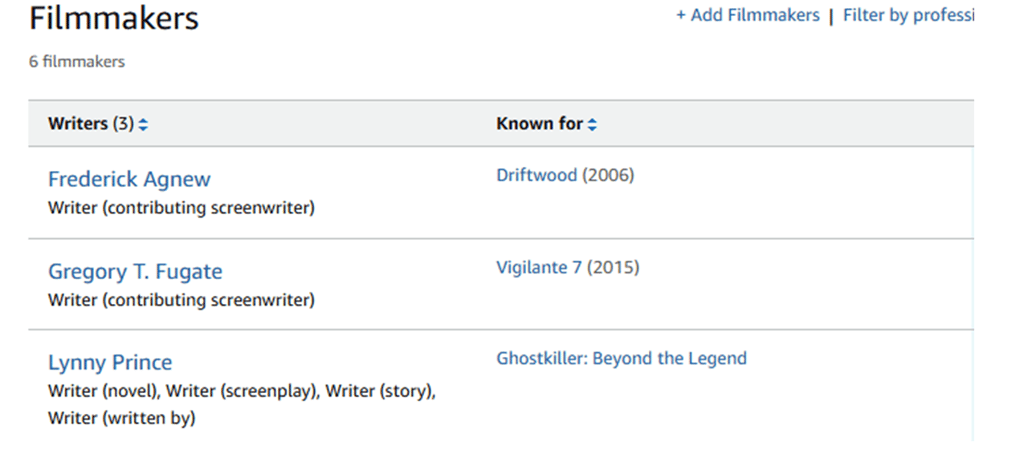This screenshot has width=1024, height=454.
Task: Open the Driftwood title link
Action: pos(536,175)
